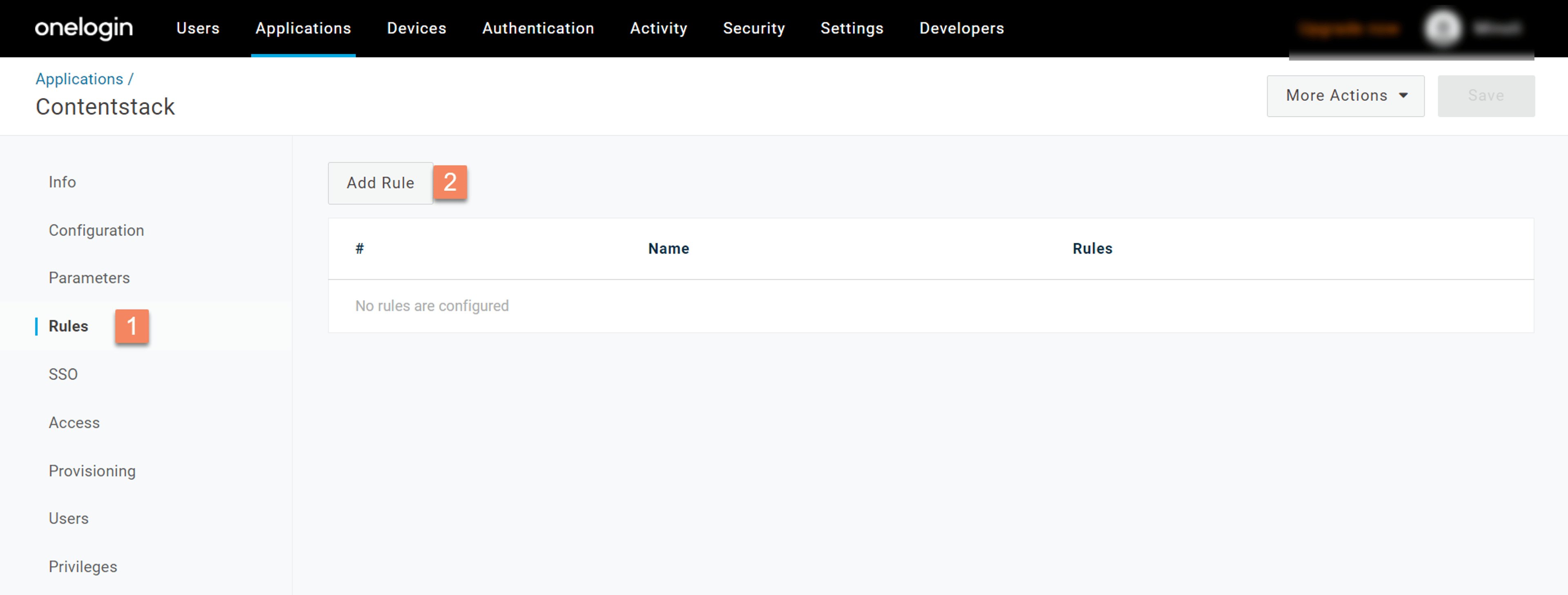Open the Settings navigation menu

[x=851, y=28]
